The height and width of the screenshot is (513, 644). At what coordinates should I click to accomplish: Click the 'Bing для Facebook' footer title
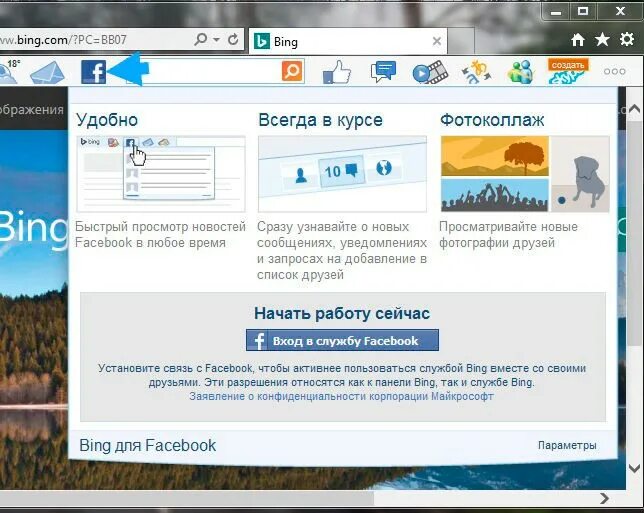pyautogui.click(x=147, y=445)
